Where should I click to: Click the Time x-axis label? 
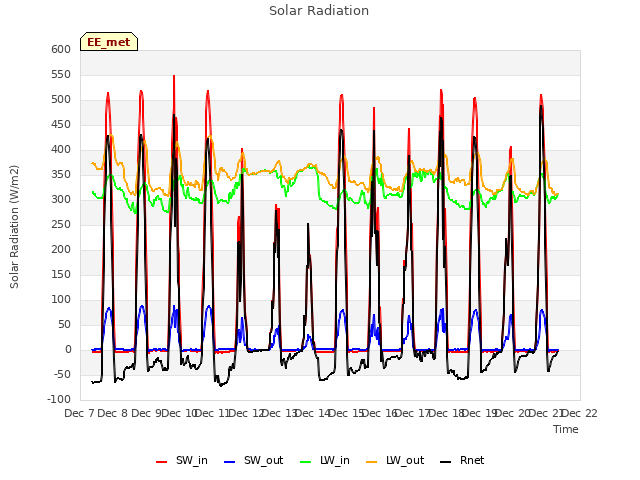click(566, 429)
